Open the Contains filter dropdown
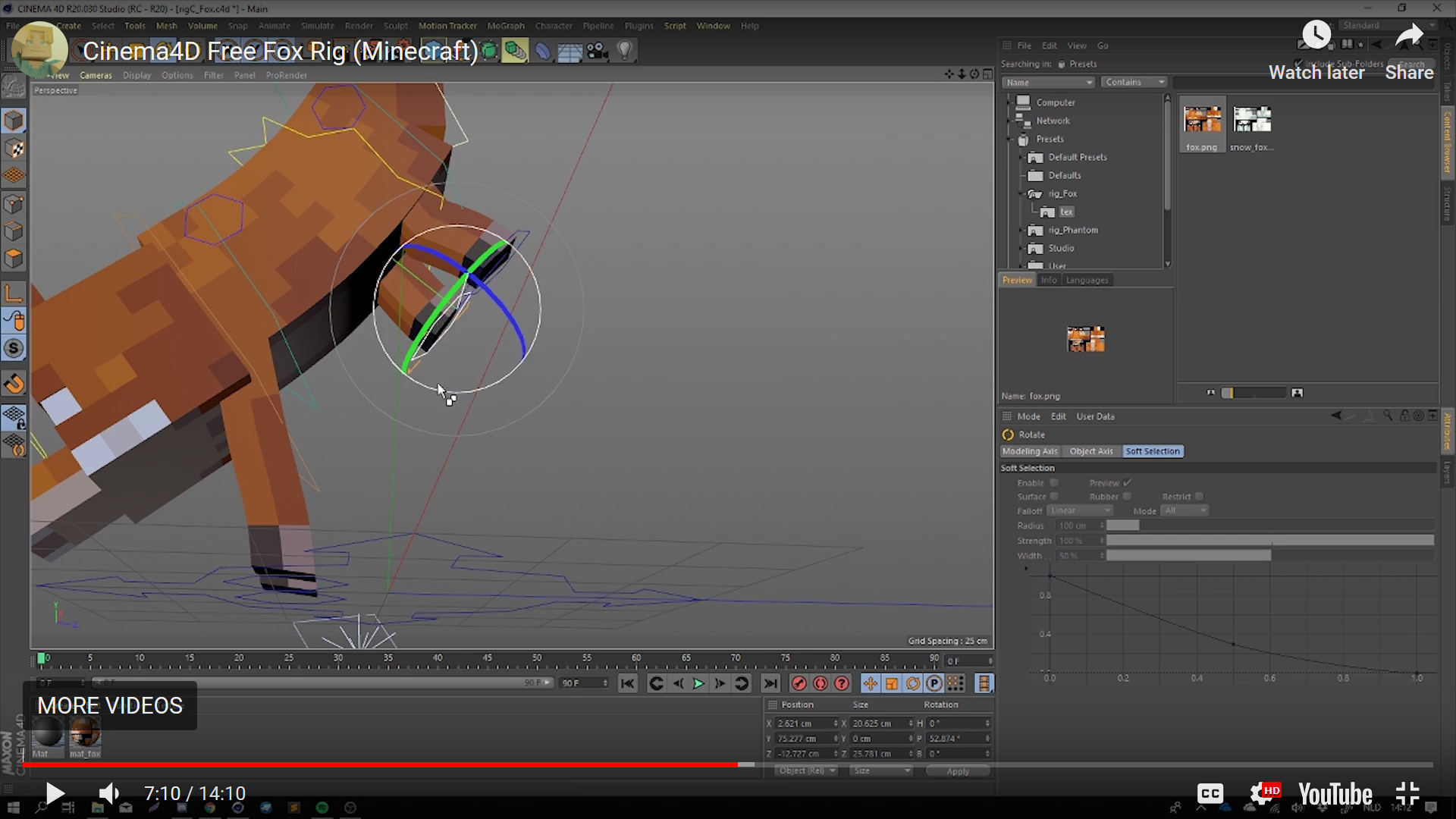Screen dimensions: 1456x819 point(1134,83)
